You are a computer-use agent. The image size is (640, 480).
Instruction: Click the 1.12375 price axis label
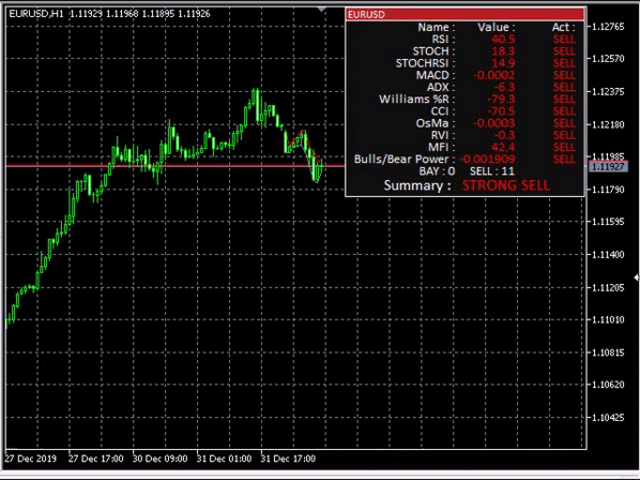click(608, 91)
